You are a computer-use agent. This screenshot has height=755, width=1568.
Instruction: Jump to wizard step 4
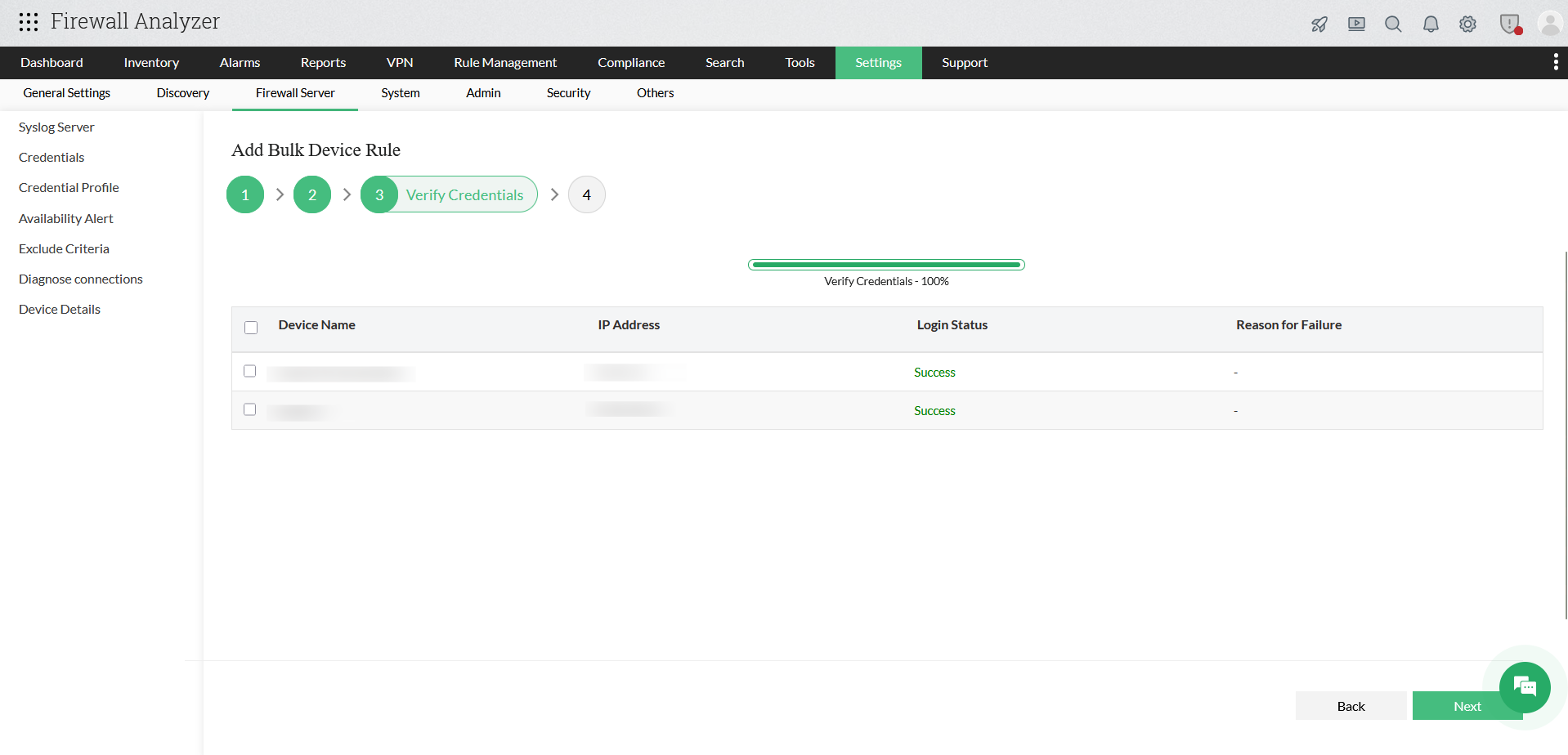tap(587, 194)
